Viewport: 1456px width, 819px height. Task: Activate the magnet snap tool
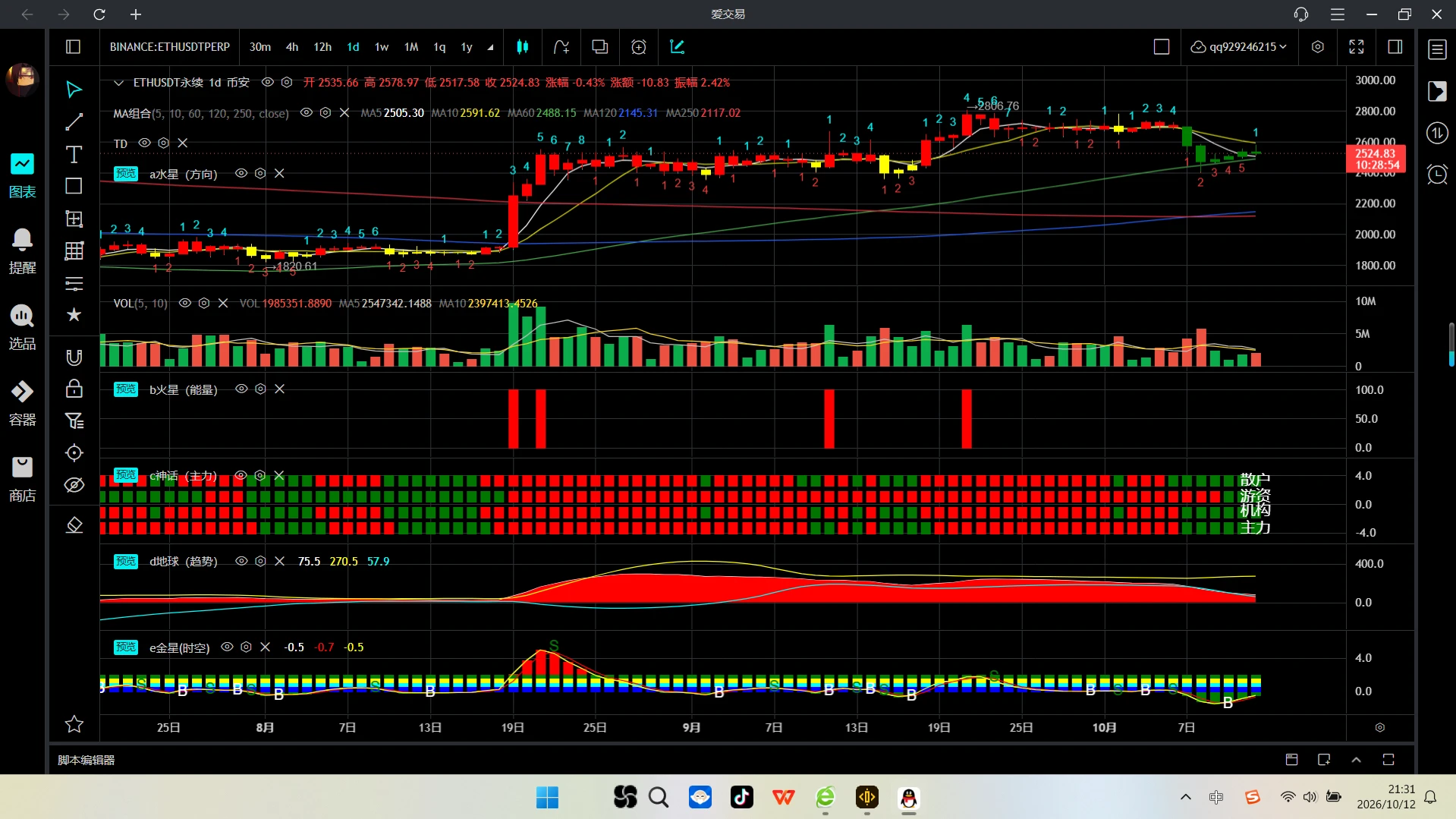[x=74, y=357]
